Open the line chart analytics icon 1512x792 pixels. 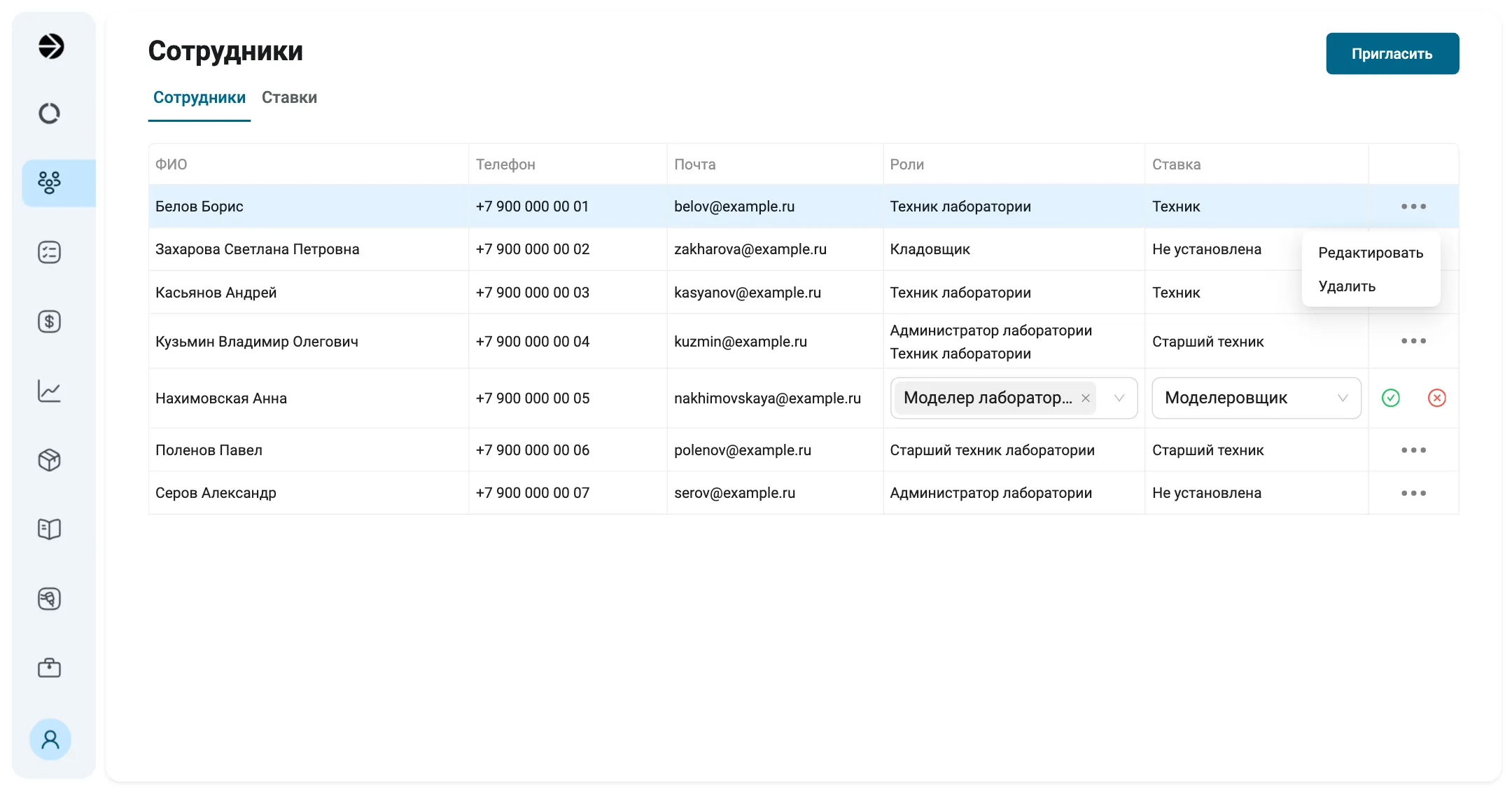(49, 391)
